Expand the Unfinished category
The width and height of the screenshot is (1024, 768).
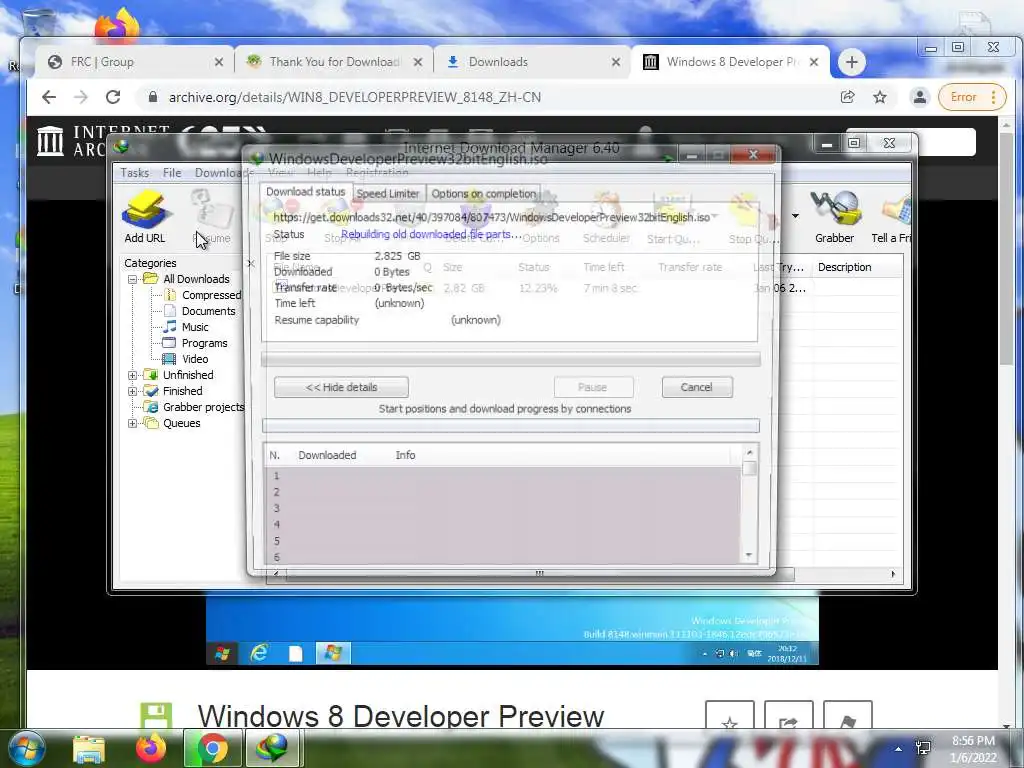coord(133,376)
